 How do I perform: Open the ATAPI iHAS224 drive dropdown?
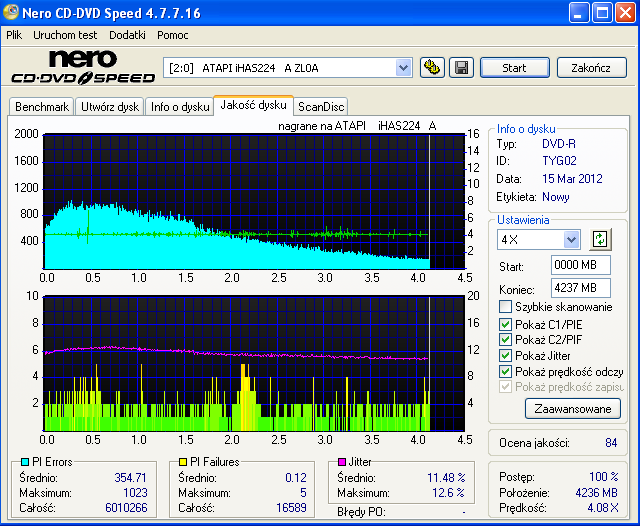click(x=403, y=68)
